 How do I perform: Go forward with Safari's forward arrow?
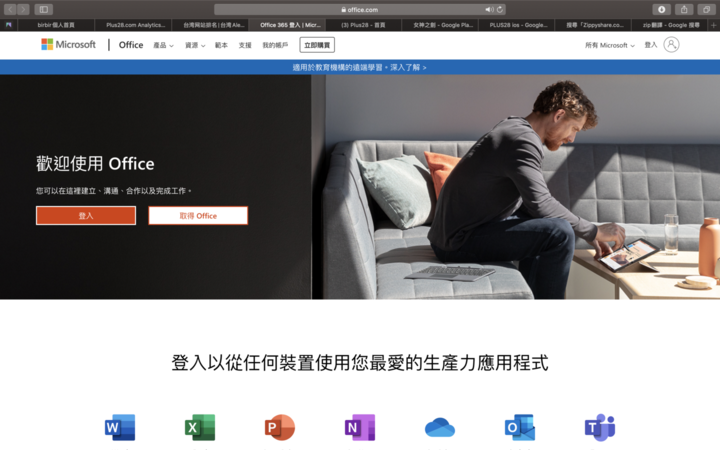tap(23, 9)
